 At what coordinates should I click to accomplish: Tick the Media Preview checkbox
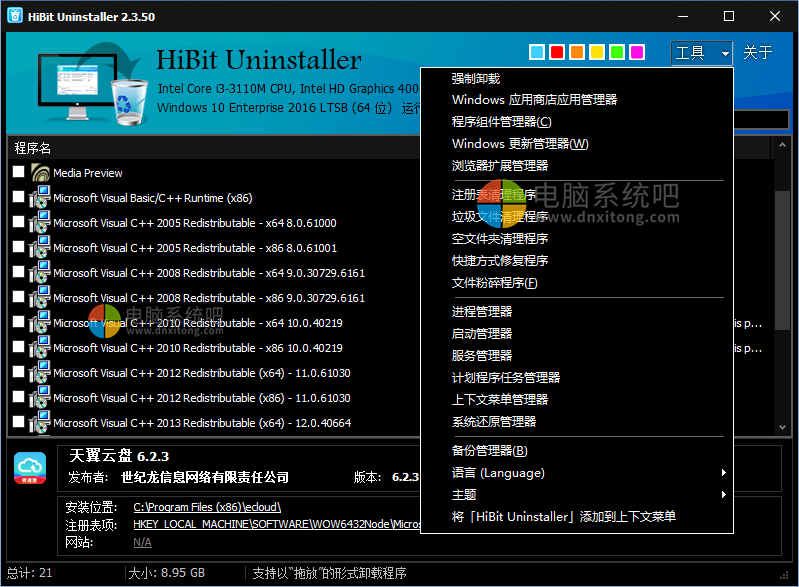click(x=18, y=172)
